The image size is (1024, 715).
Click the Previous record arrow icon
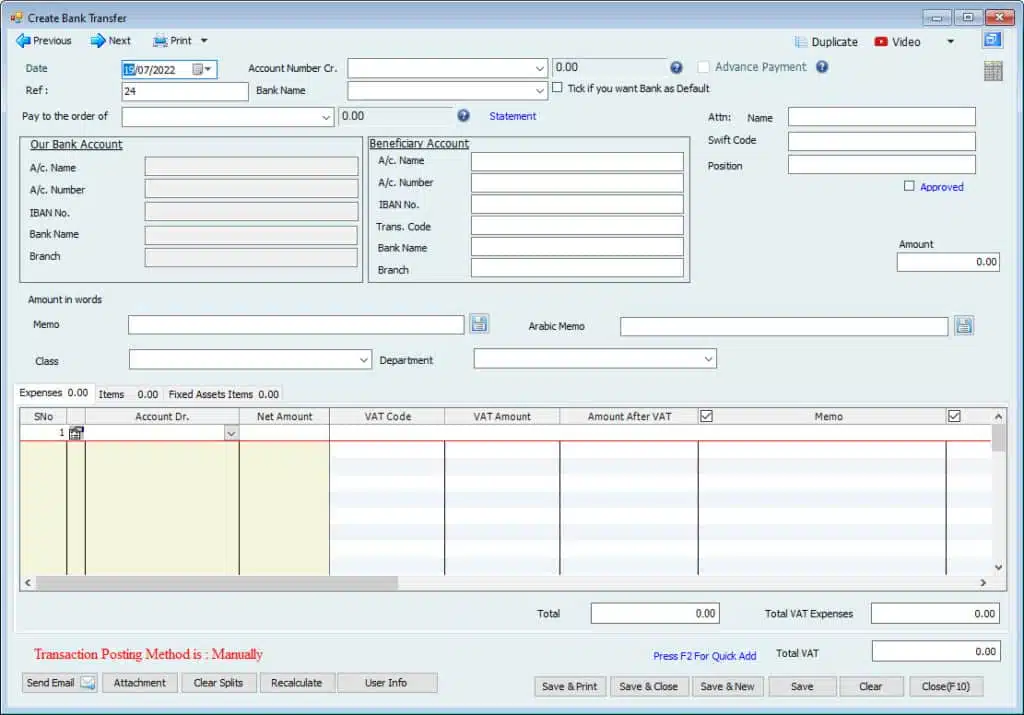[x=23, y=41]
